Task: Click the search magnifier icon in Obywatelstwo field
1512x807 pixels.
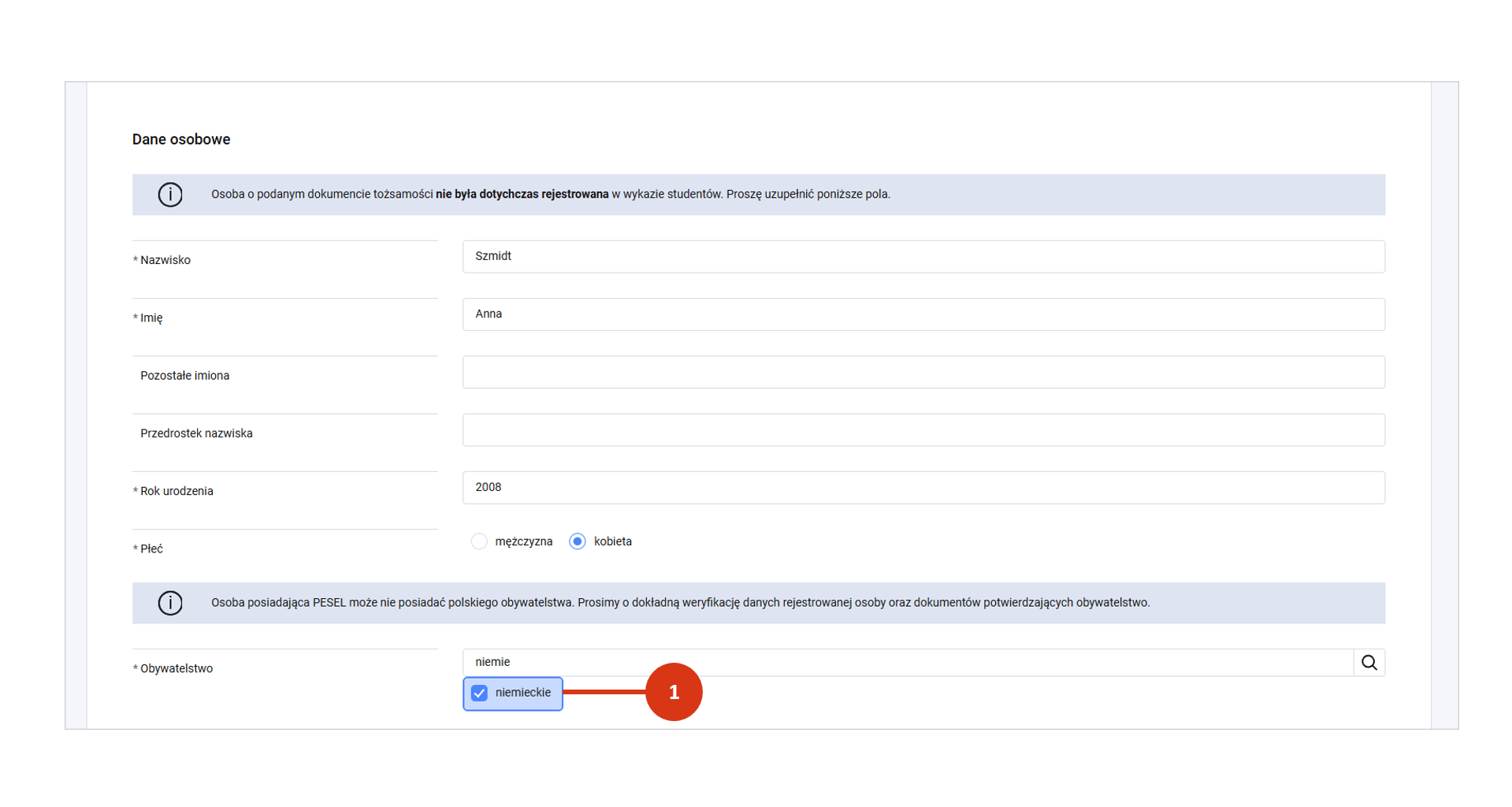Action: tap(1369, 663)
